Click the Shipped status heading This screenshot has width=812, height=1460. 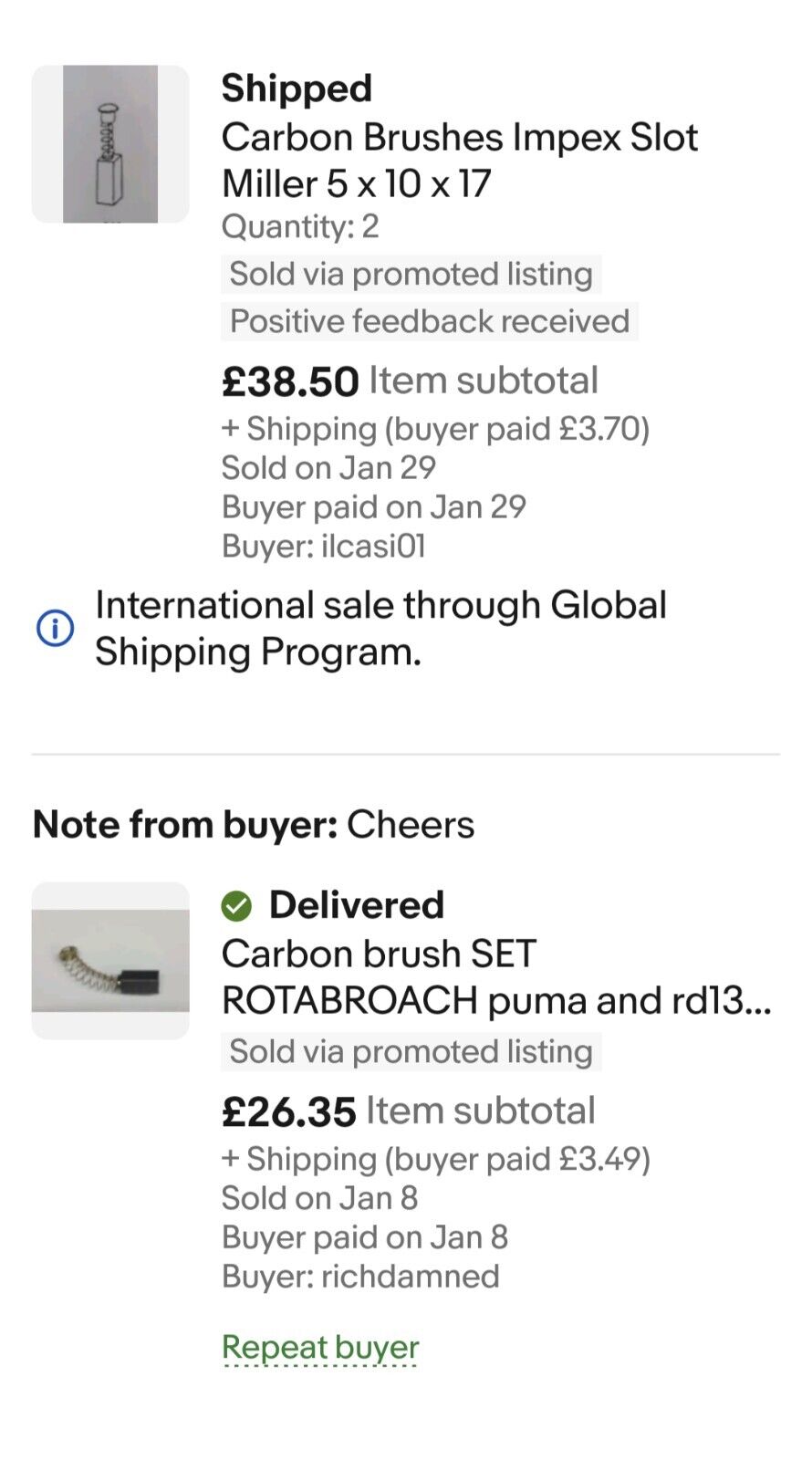297,89
